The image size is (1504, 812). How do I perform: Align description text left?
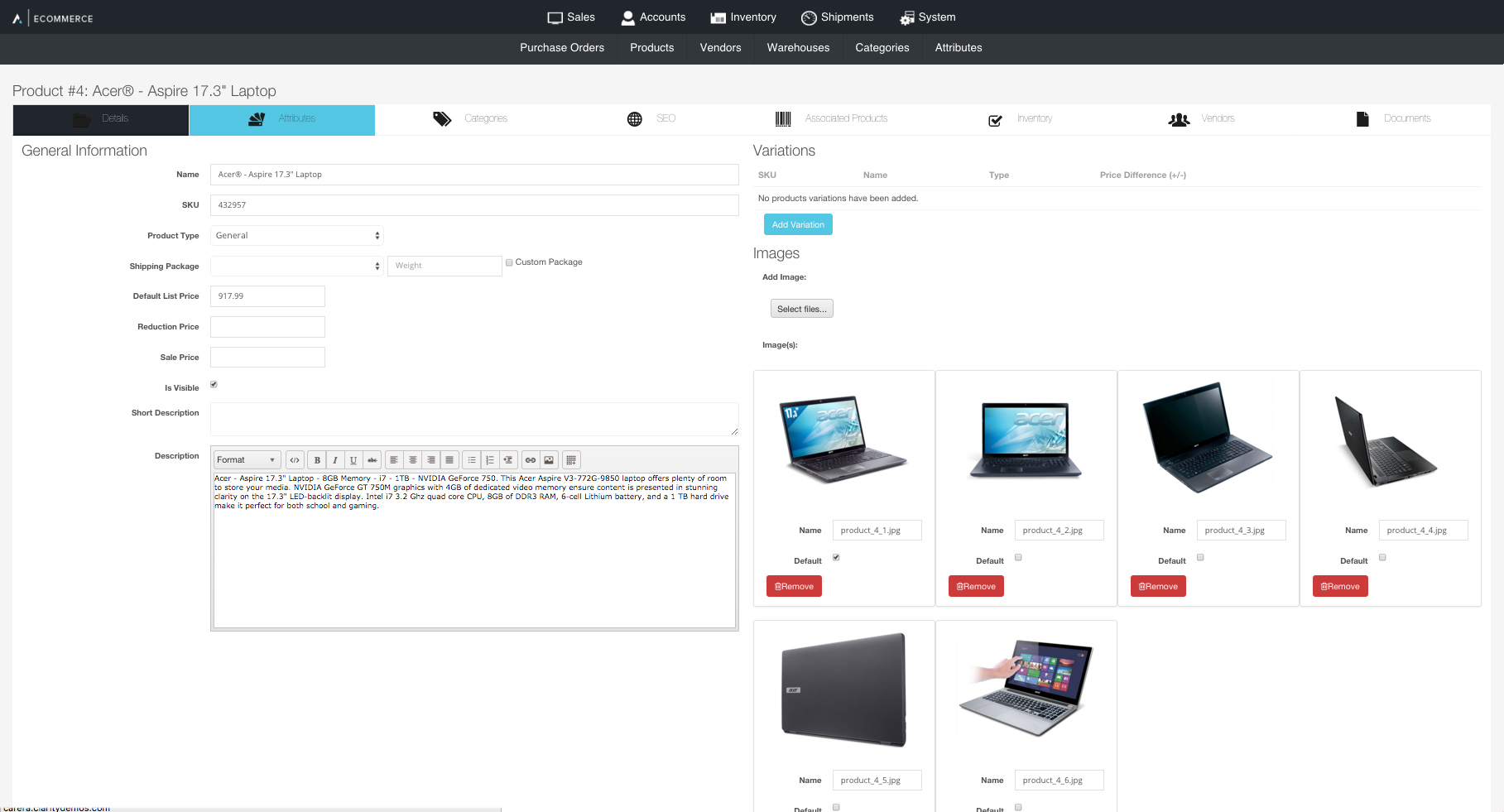pyautogui.click(x=394, y=460)
